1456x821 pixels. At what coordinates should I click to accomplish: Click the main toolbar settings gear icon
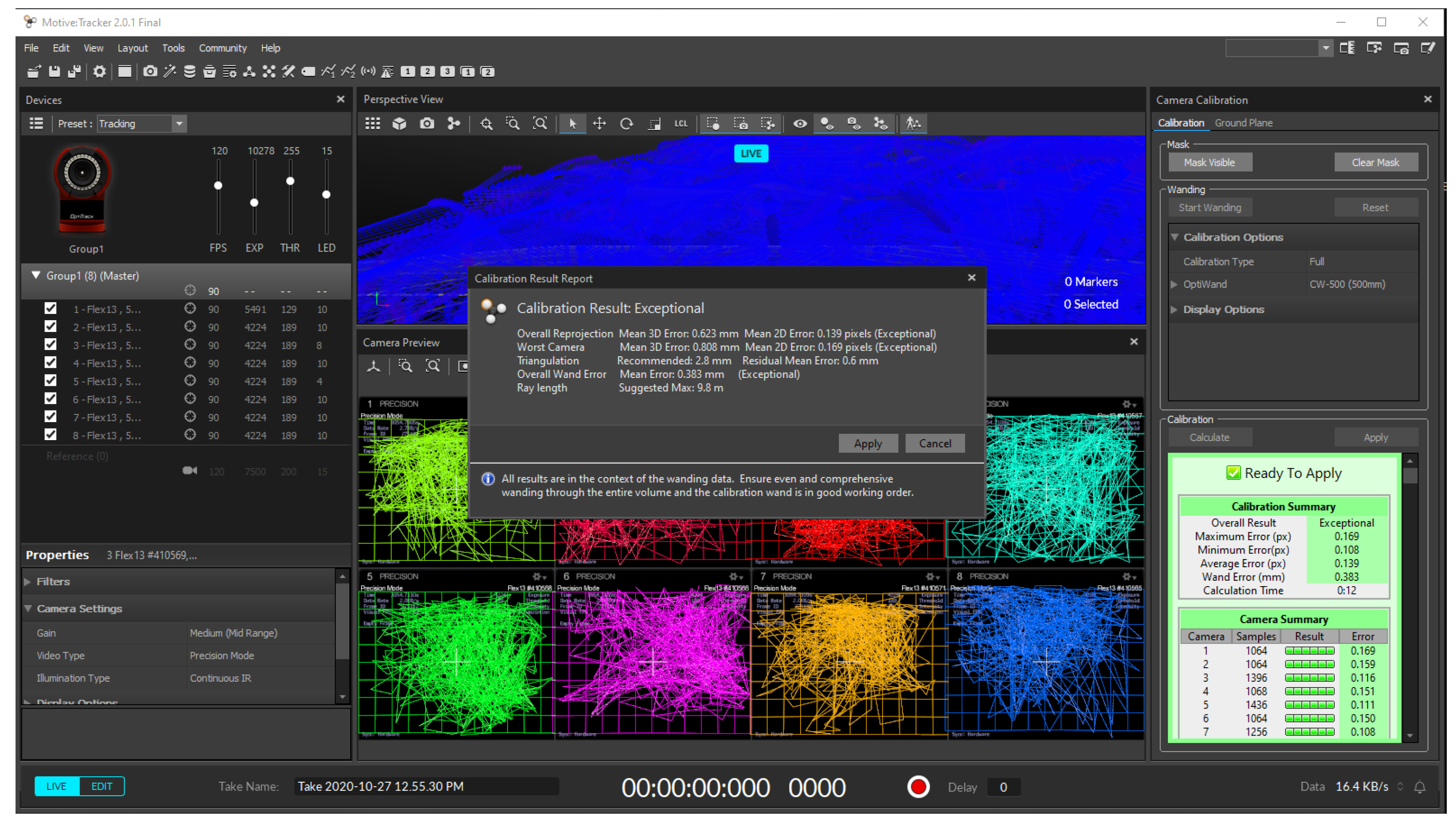[99, 72]
